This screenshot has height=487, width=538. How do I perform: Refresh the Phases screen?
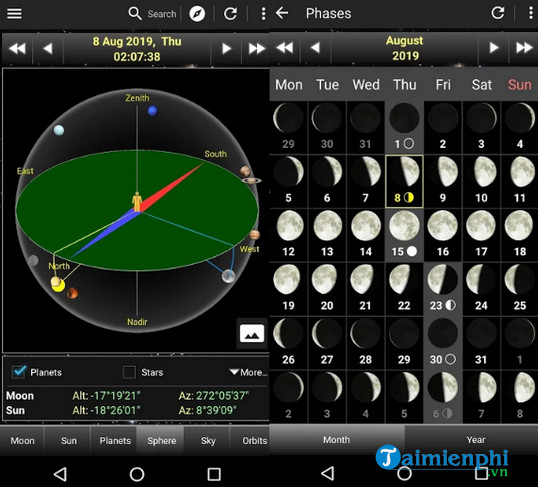498,13
